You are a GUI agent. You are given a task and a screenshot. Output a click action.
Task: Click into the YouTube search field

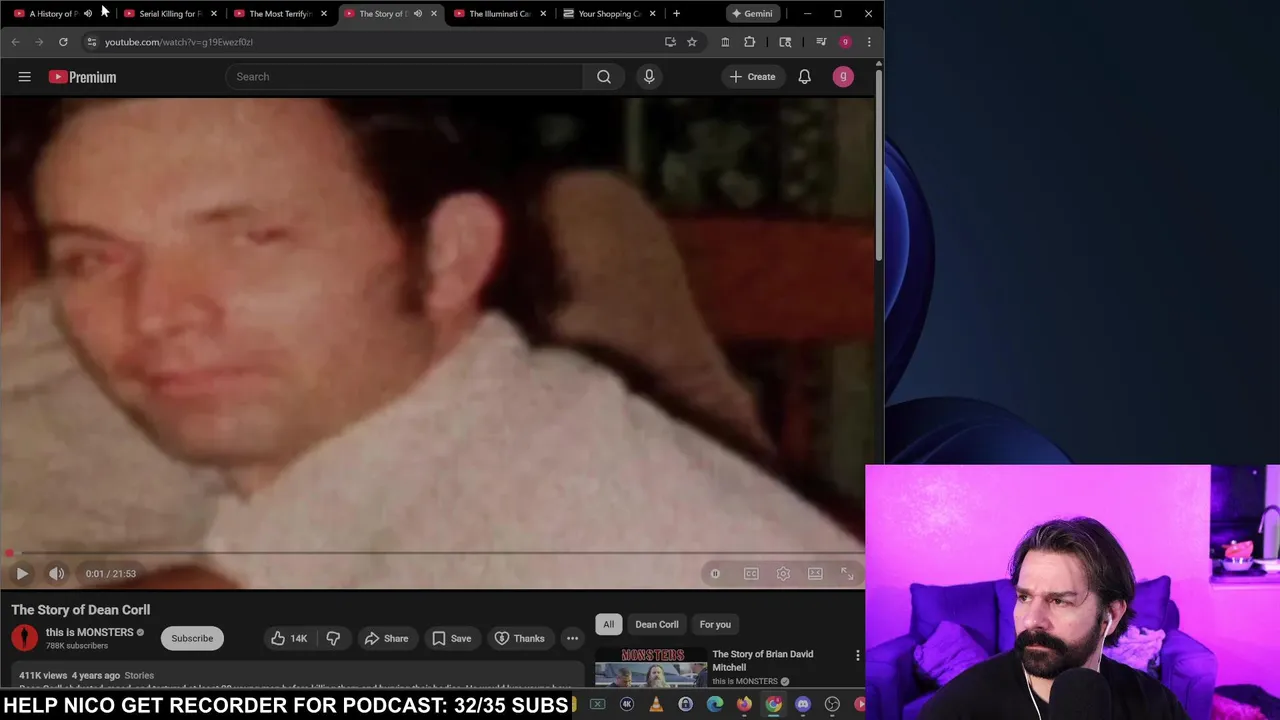[404, 77]
